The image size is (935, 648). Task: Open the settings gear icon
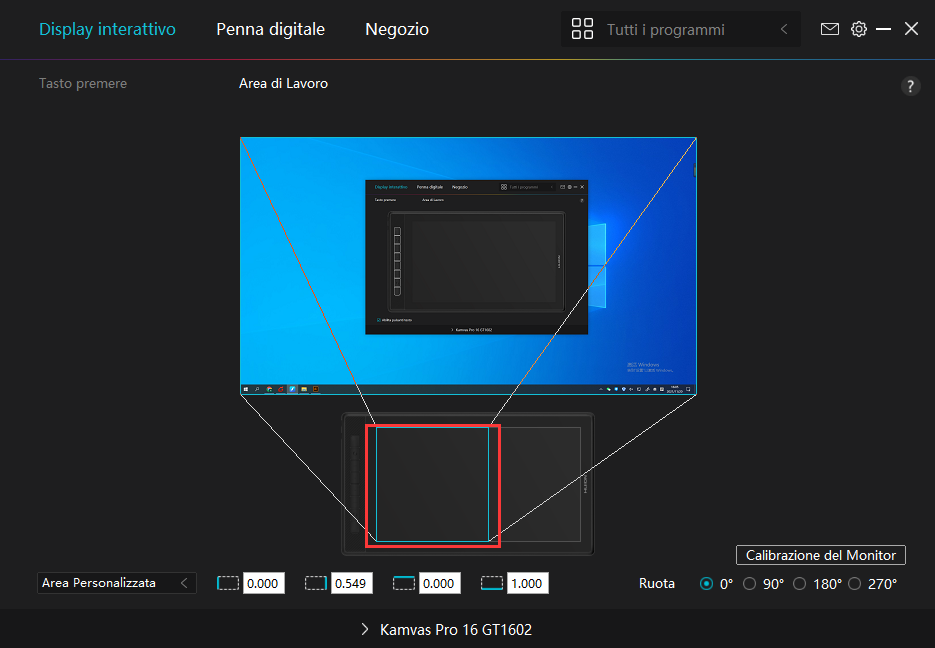click(x=858, y=29)
